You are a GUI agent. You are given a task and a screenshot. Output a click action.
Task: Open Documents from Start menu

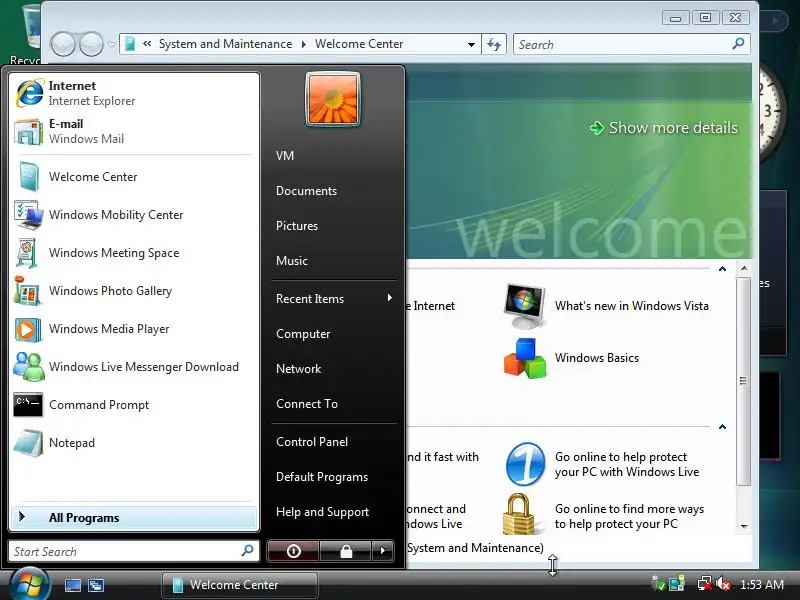(334, 191)
